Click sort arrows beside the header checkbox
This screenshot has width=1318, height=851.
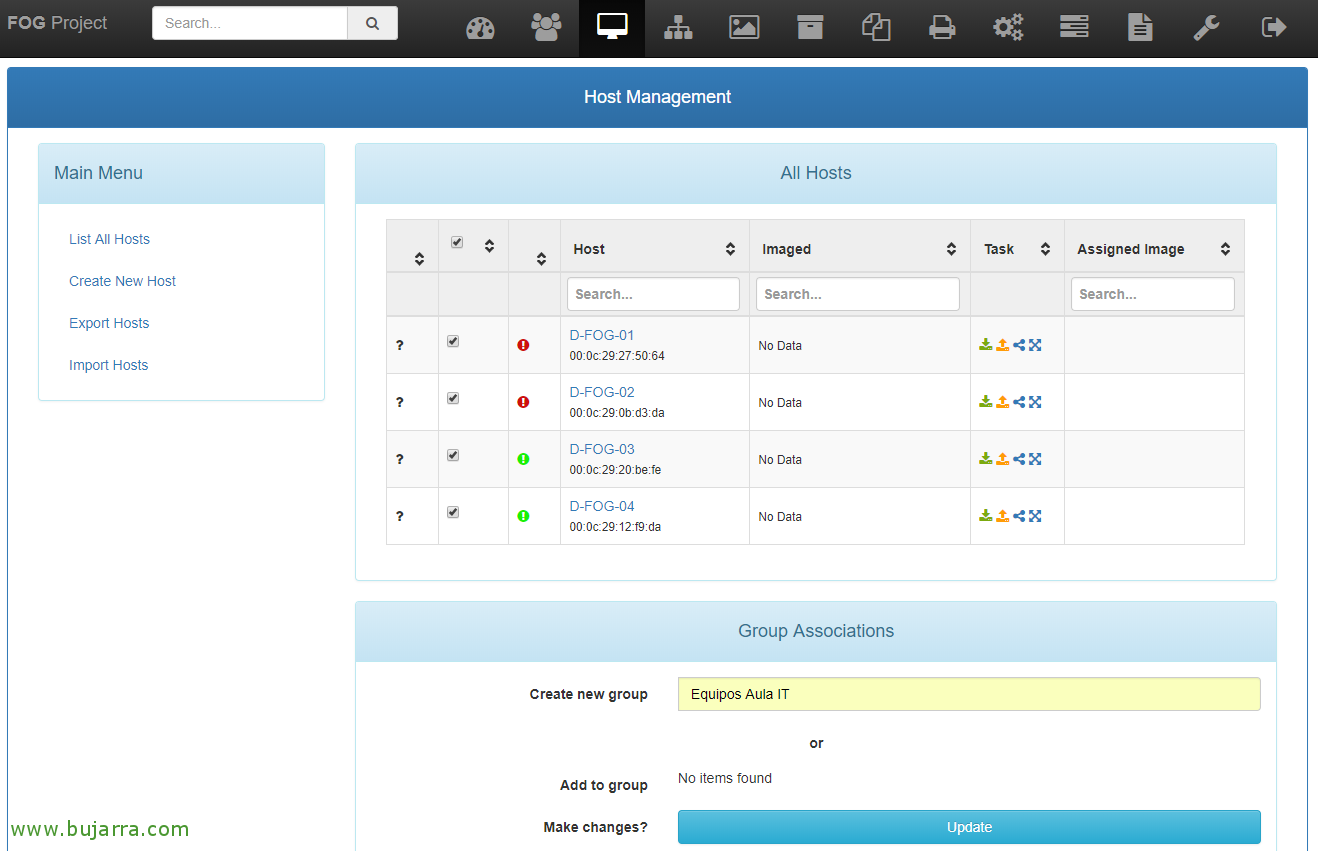(x=489, y=246)
